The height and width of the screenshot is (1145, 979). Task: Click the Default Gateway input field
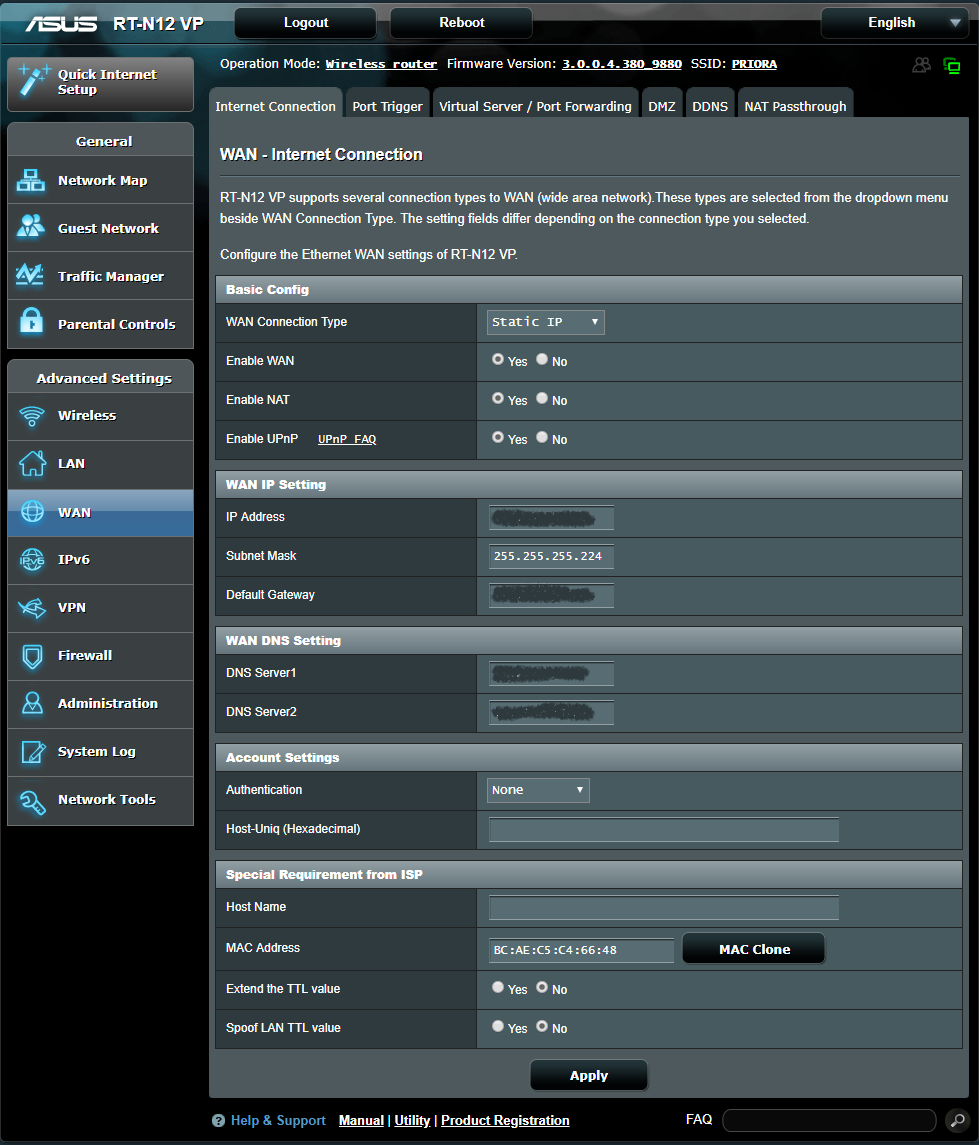551,595
